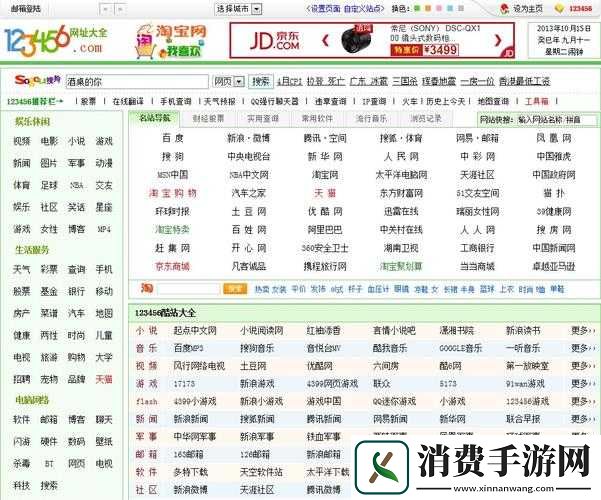601x500 pixels.
Task: Show previous product in JD banner
Action: (x=325, y=40)
